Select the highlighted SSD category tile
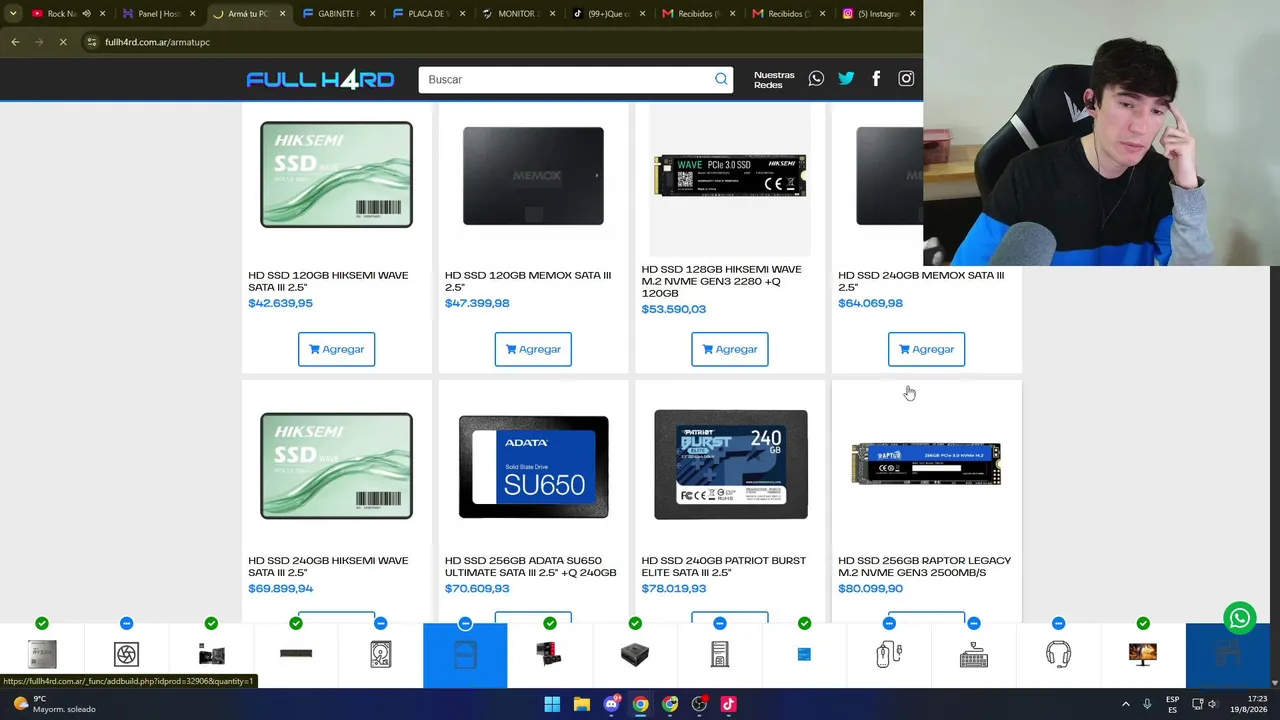 click(x=465, y=655)
